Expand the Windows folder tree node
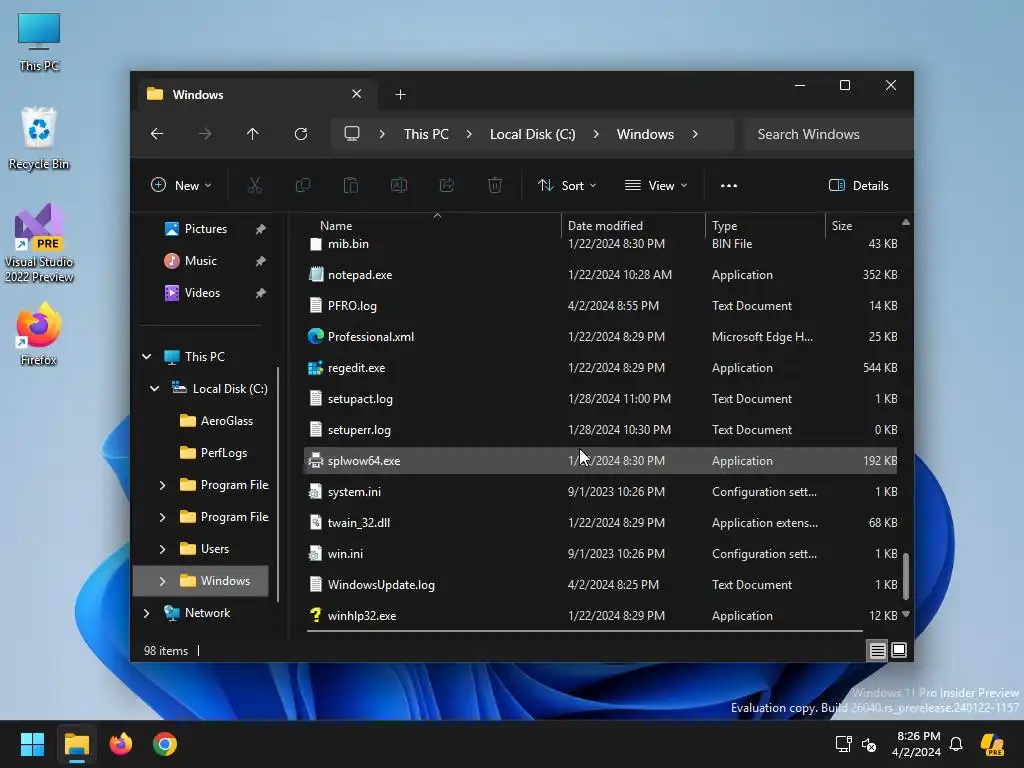 click(x=163, y=581)
